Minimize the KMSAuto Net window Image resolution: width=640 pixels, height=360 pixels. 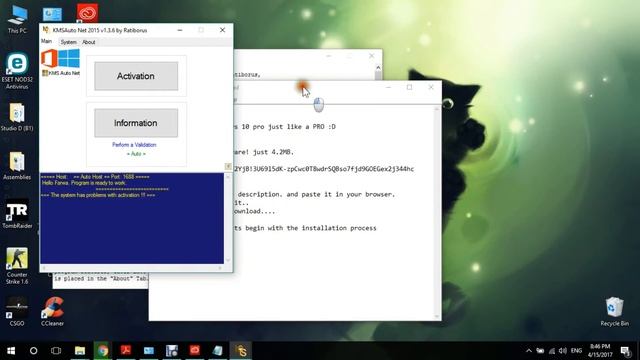point(180,30)
